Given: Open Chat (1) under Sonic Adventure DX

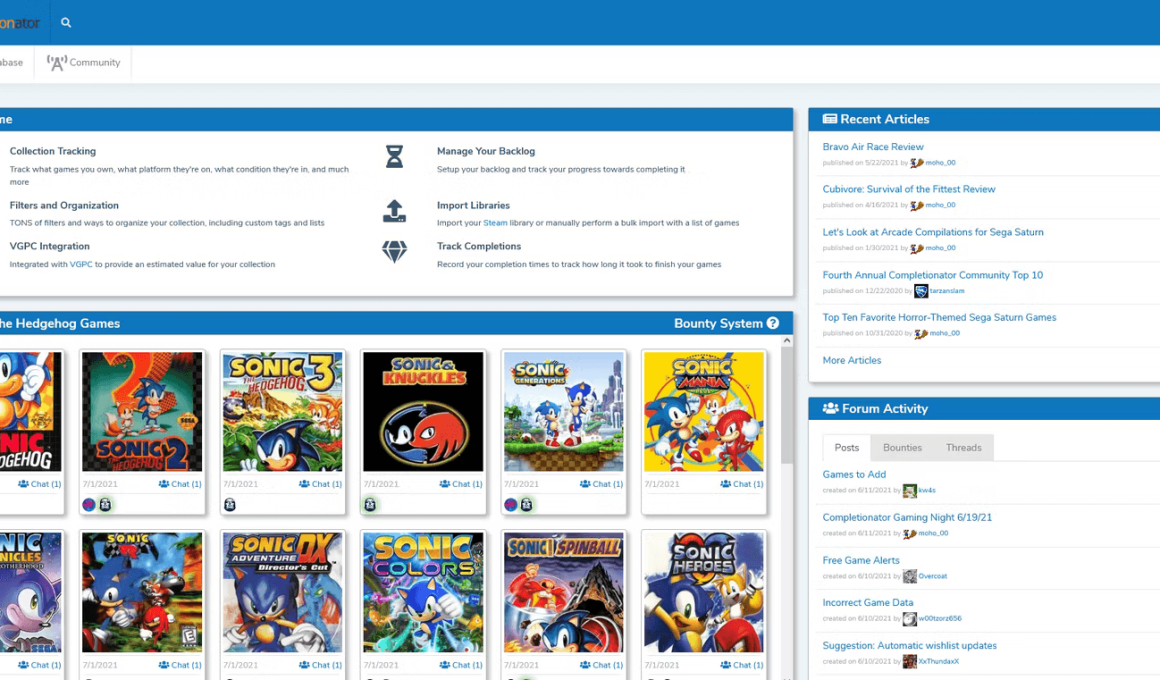Looking at the screenshot, I should (320, 665).
